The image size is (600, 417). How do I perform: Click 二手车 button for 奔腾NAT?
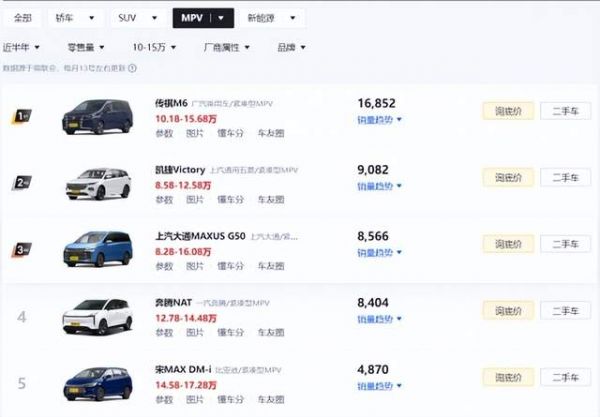point(565,311)
